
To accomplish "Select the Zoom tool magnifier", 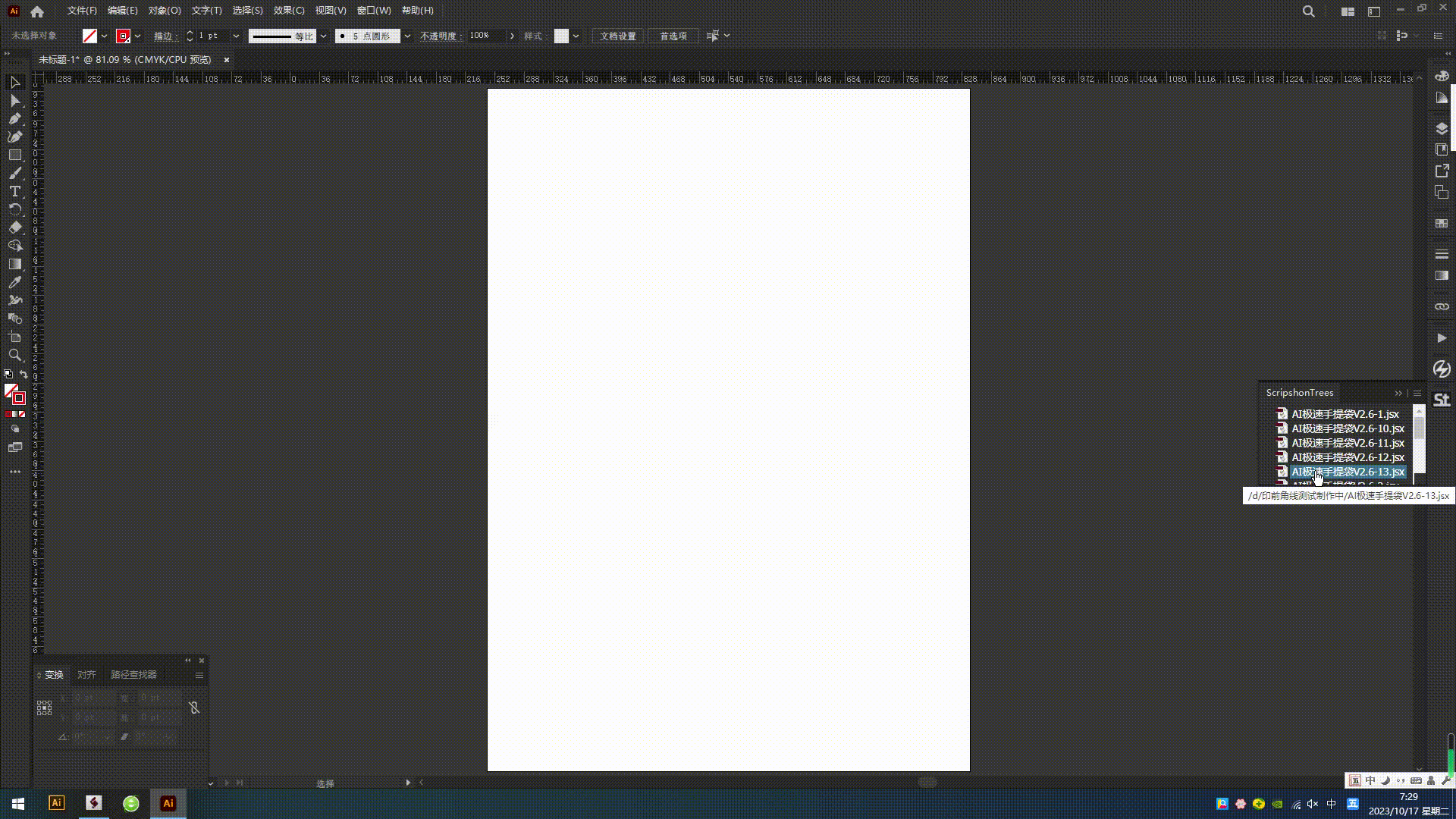I will coord(15,355).
